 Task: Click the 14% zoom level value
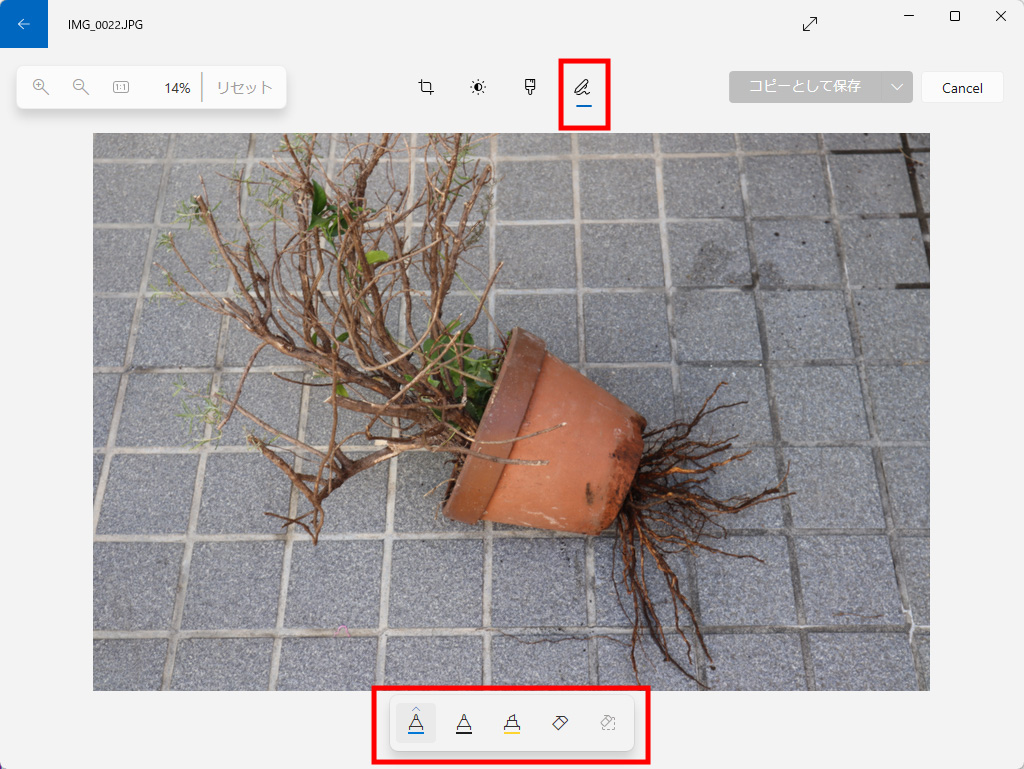177,88
